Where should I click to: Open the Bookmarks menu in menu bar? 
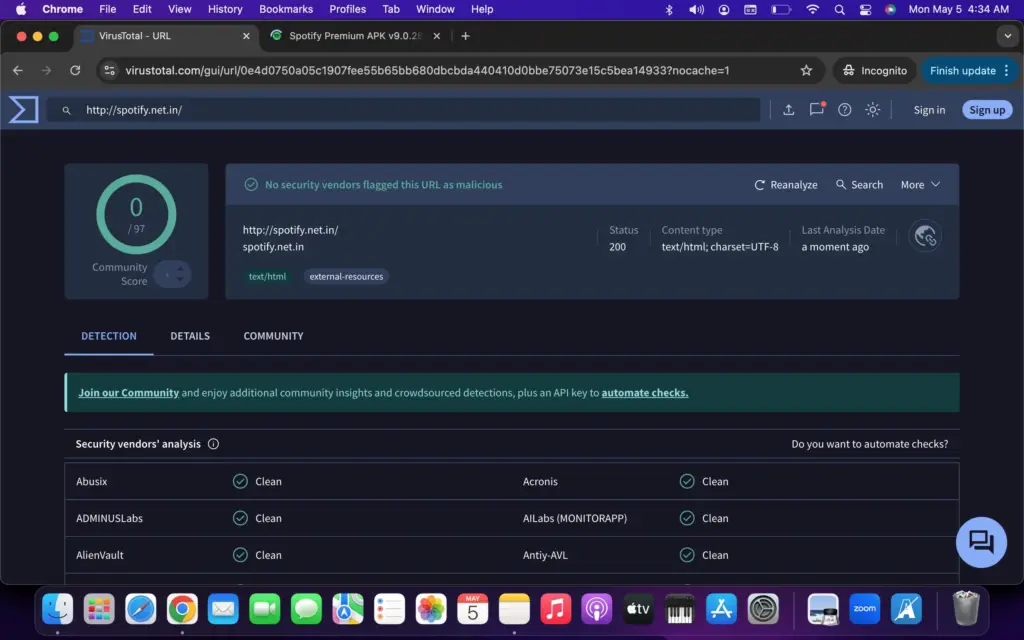(285, 9)
